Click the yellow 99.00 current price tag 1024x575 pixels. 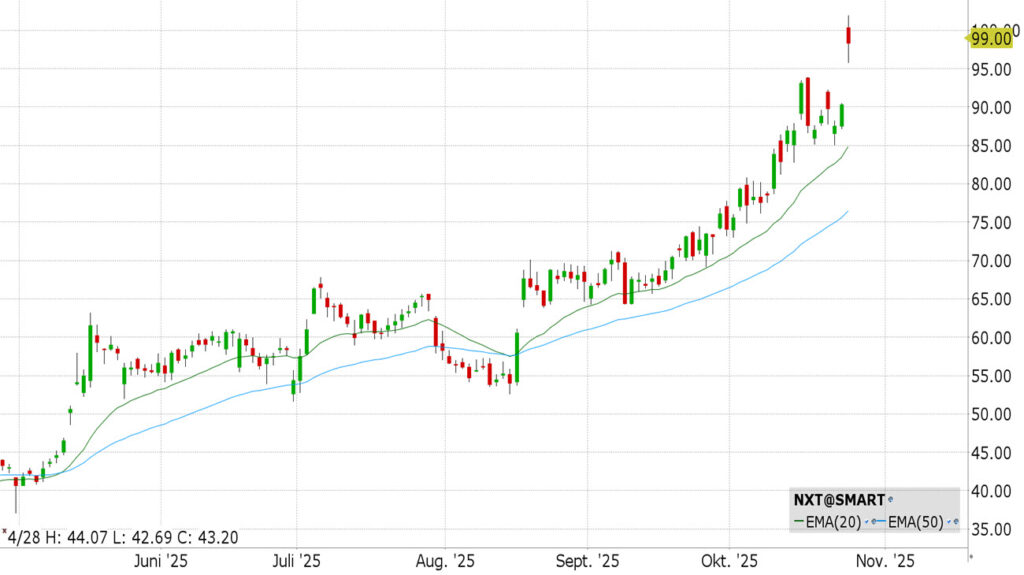[990, 38]
